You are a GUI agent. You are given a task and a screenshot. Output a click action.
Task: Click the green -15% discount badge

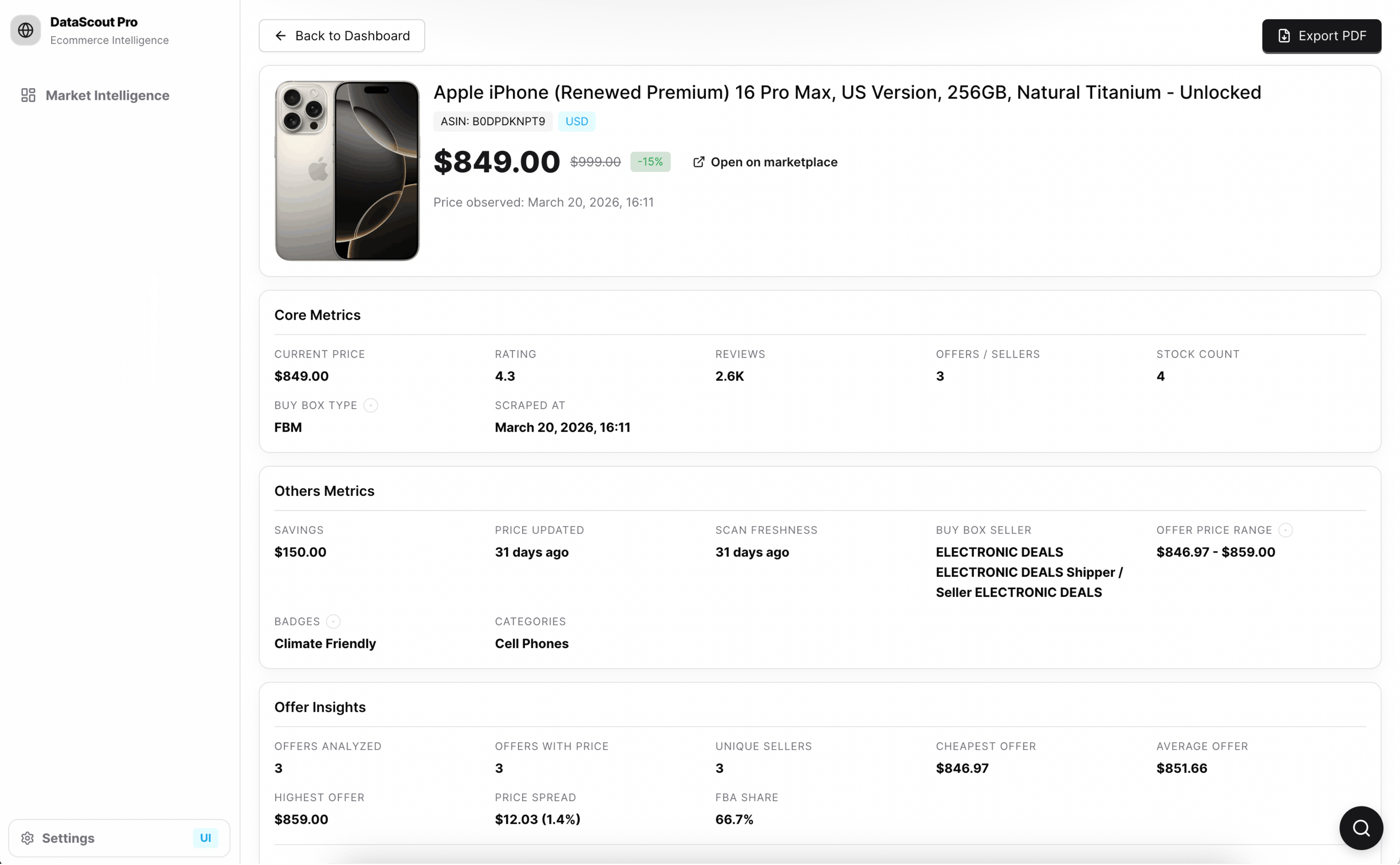click(x=650, y=162)
